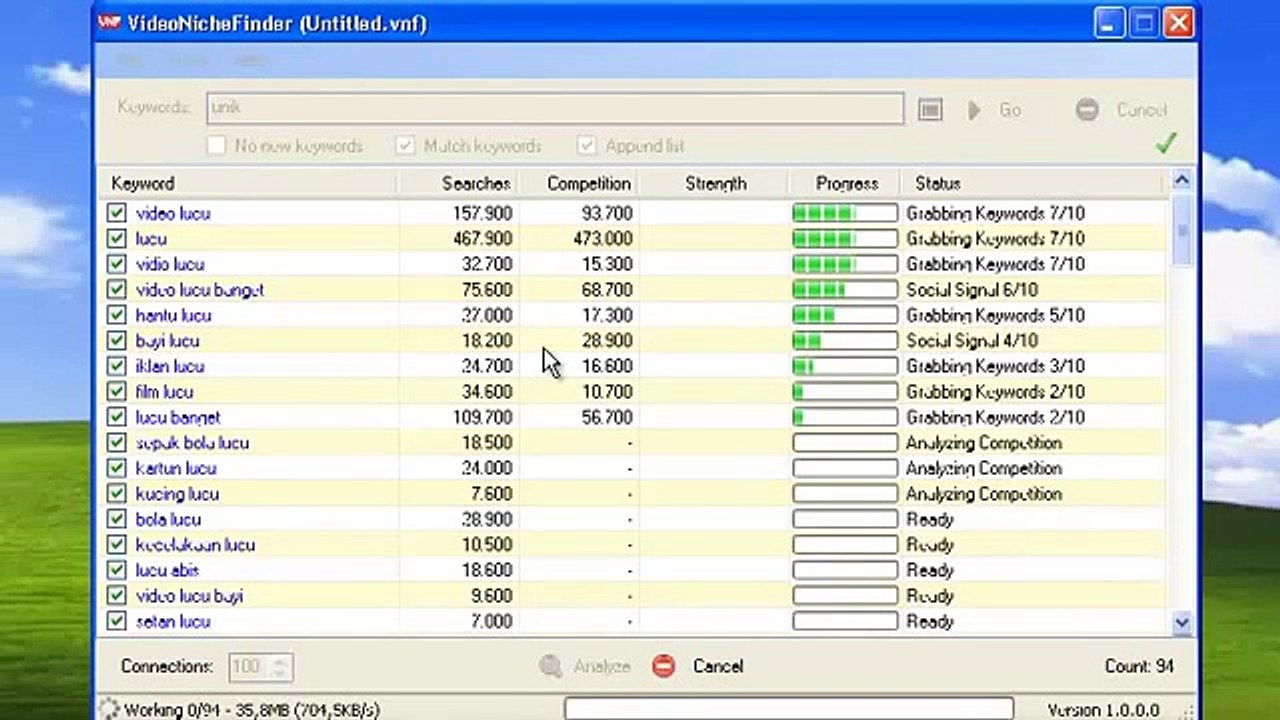Click the 'Social Signal 6/10' status
Viewport: 1280px width, 720px height.
coord(972,289)
